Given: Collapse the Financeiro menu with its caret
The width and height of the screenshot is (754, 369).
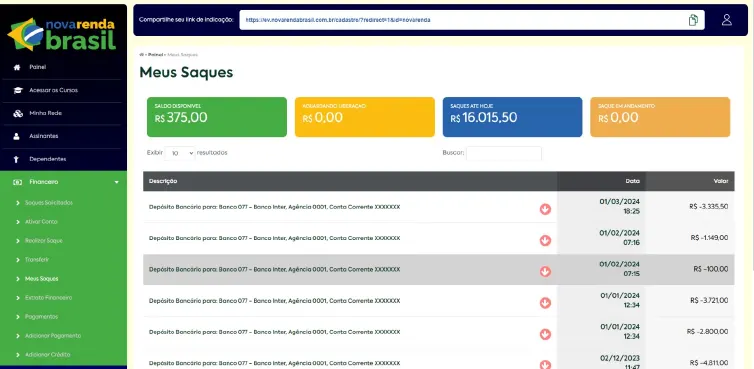Looking at the screenshot, I should click(116, 182).
